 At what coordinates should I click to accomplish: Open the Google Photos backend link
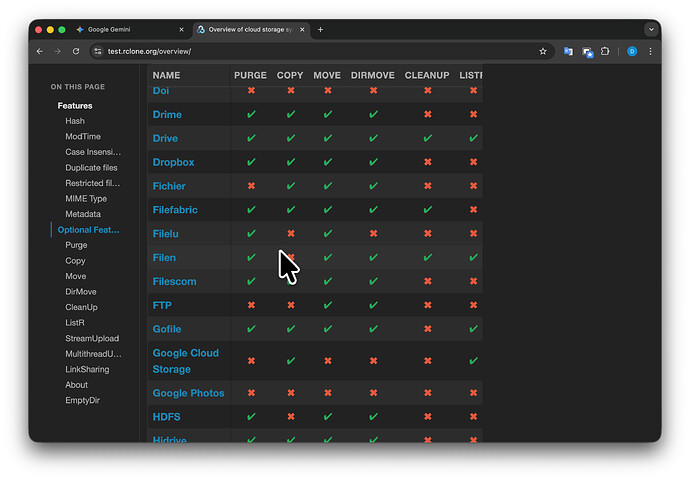click(188, 393)
